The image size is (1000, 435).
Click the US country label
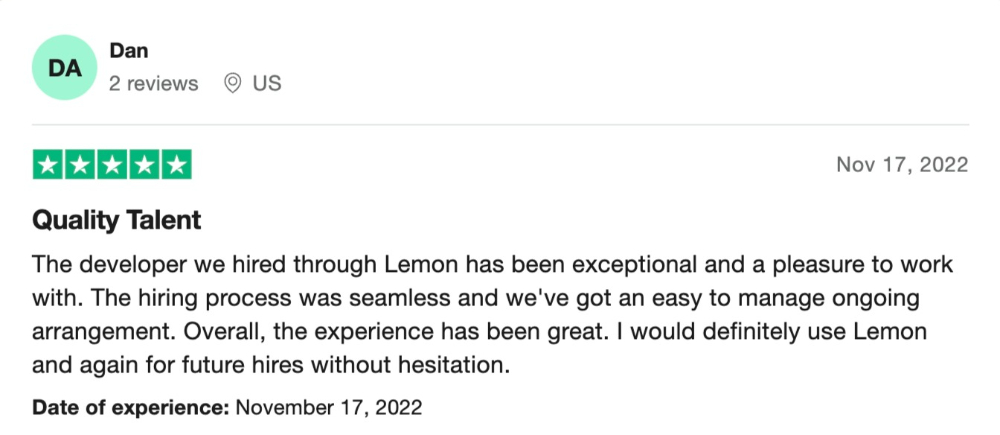(267, 84)
